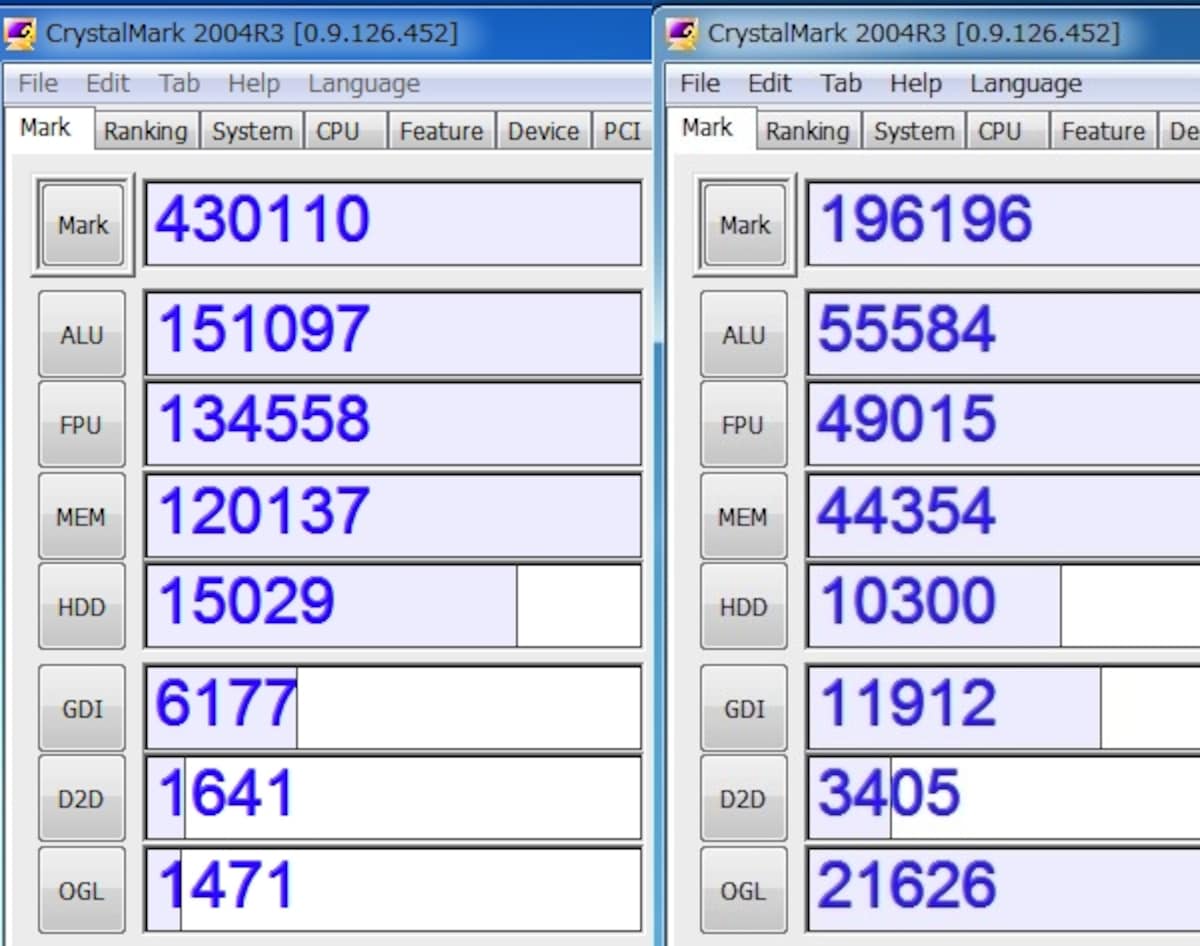Run full benchmark with Mark button, left window
Viewport: 1200px width, 946px height.
pyautogui.click(x=83, y=224)
